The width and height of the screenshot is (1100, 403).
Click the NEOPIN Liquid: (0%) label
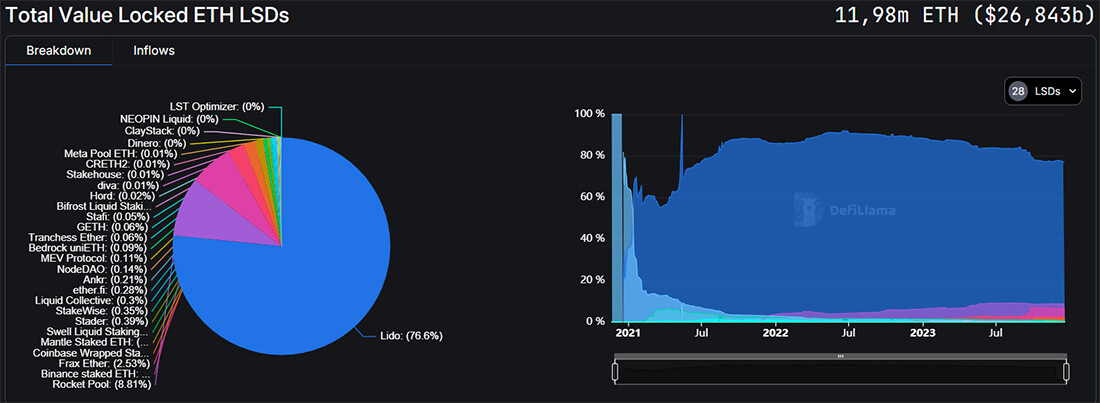pyautogui.click(x=169, y=119)
